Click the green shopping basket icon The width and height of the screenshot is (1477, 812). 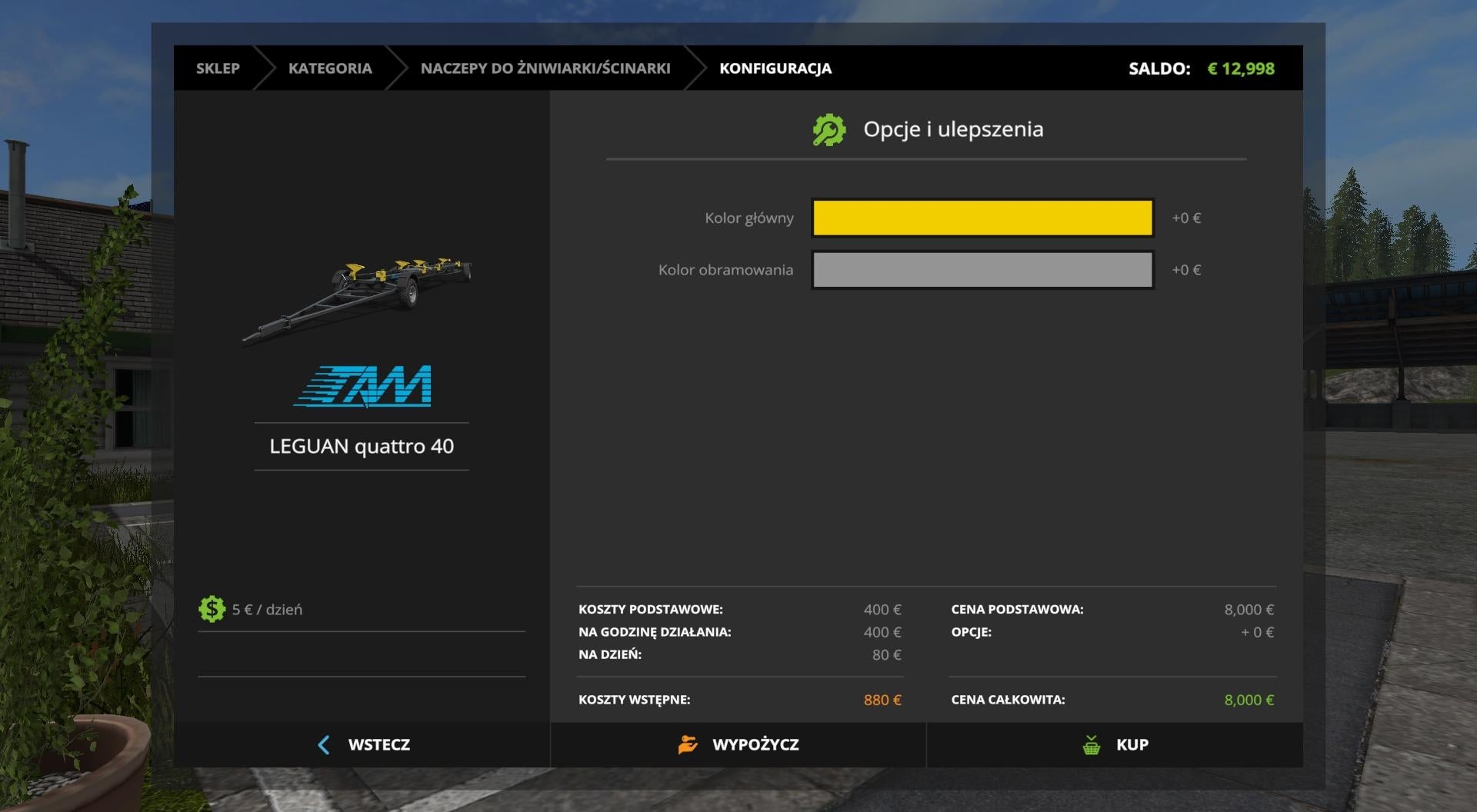coord(1091,744)
